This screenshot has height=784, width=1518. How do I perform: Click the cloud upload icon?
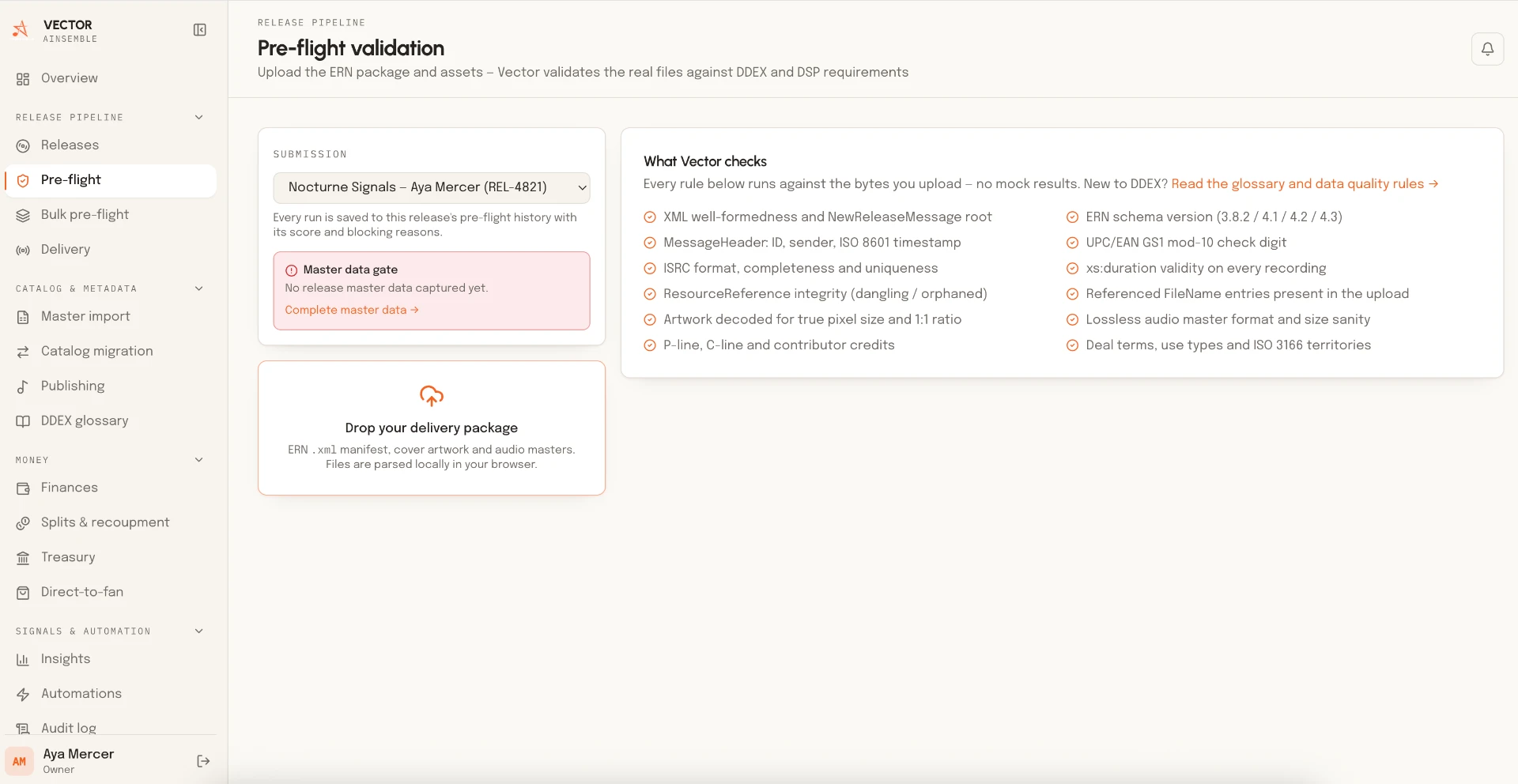432,395
